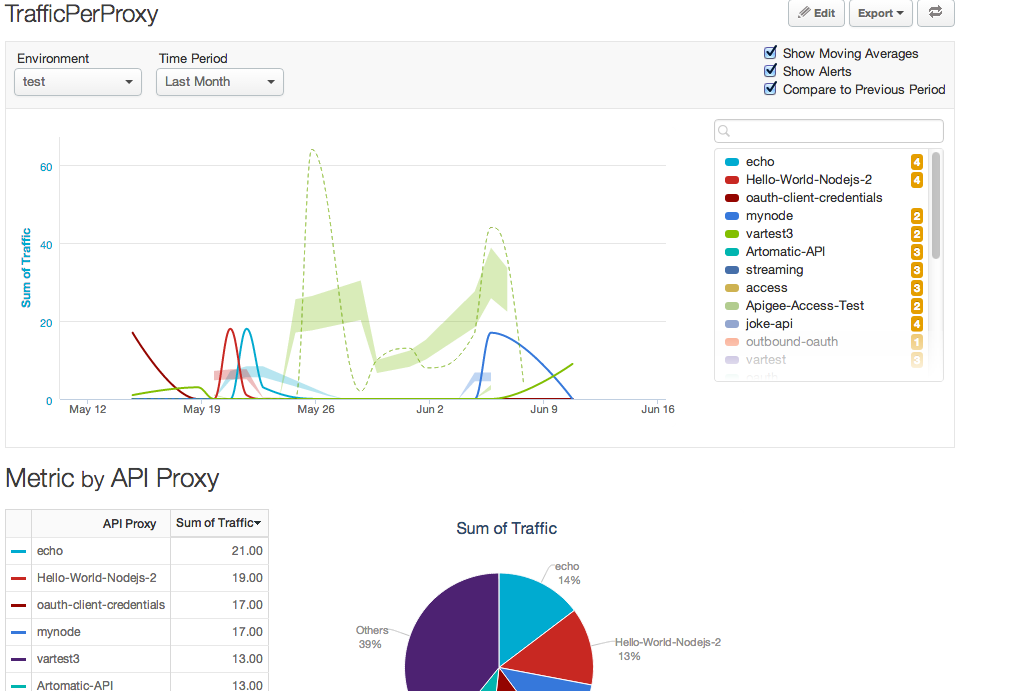
Task: Disable Compare to Previous Period
Action: point(770,89)
